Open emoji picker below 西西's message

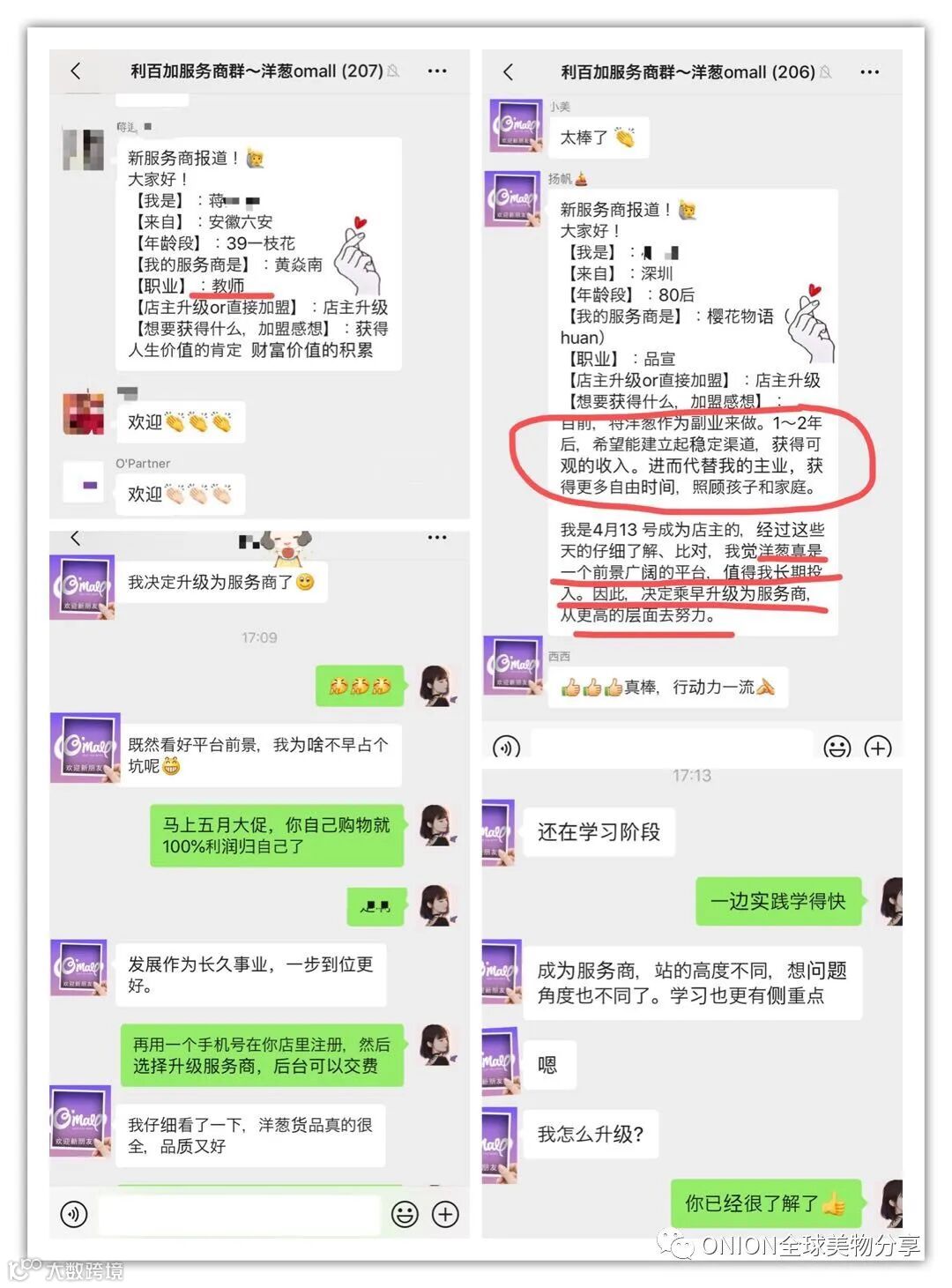tap(837, 748)
